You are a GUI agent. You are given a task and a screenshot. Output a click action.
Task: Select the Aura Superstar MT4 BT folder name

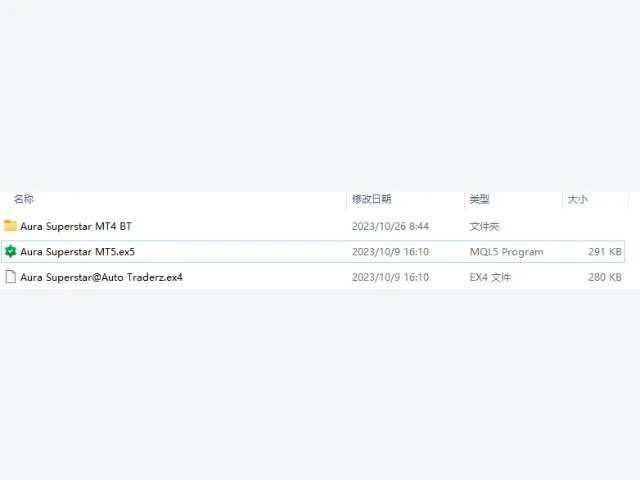76,226
